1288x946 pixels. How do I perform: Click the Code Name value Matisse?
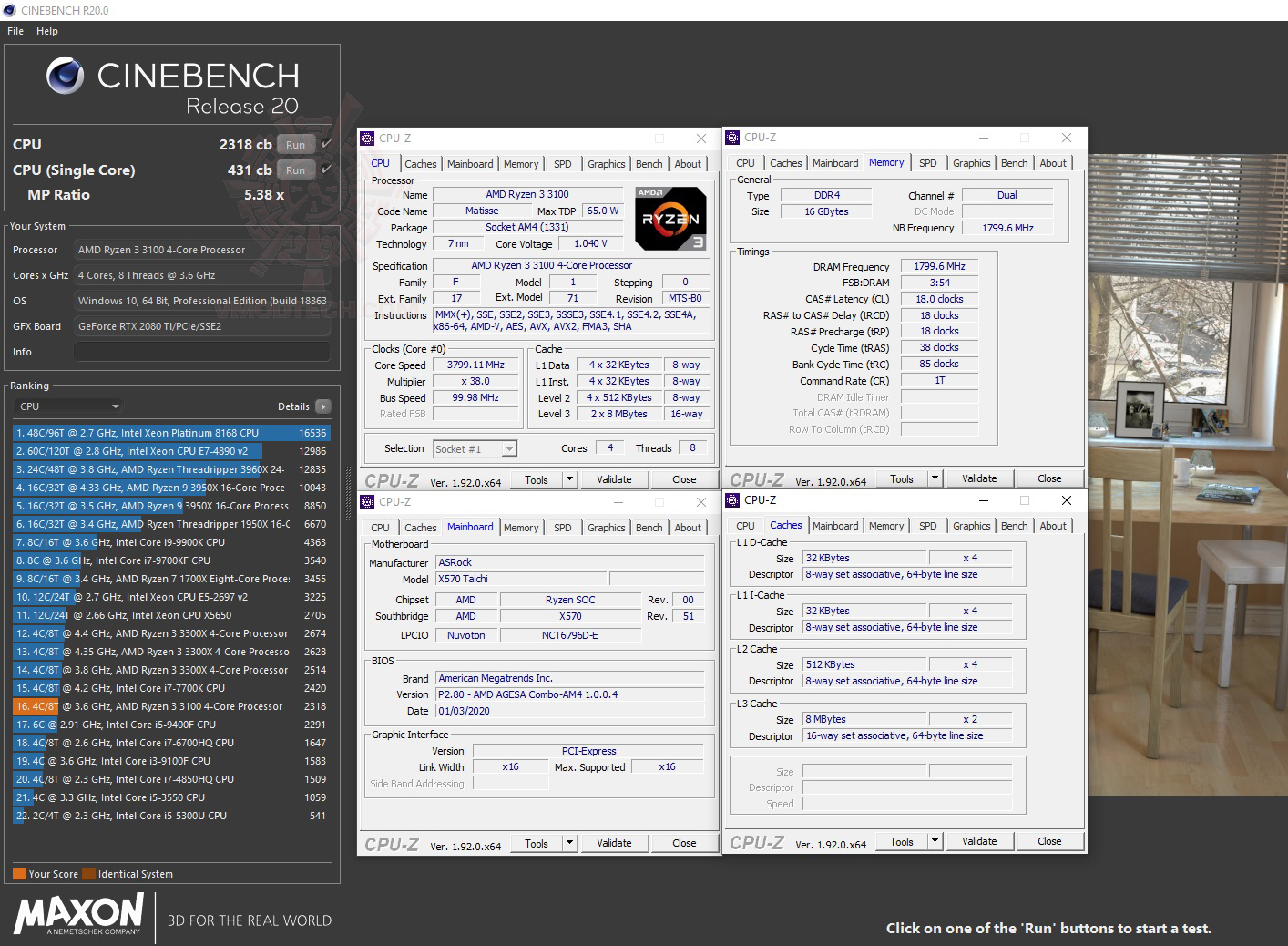click(482, 211)
